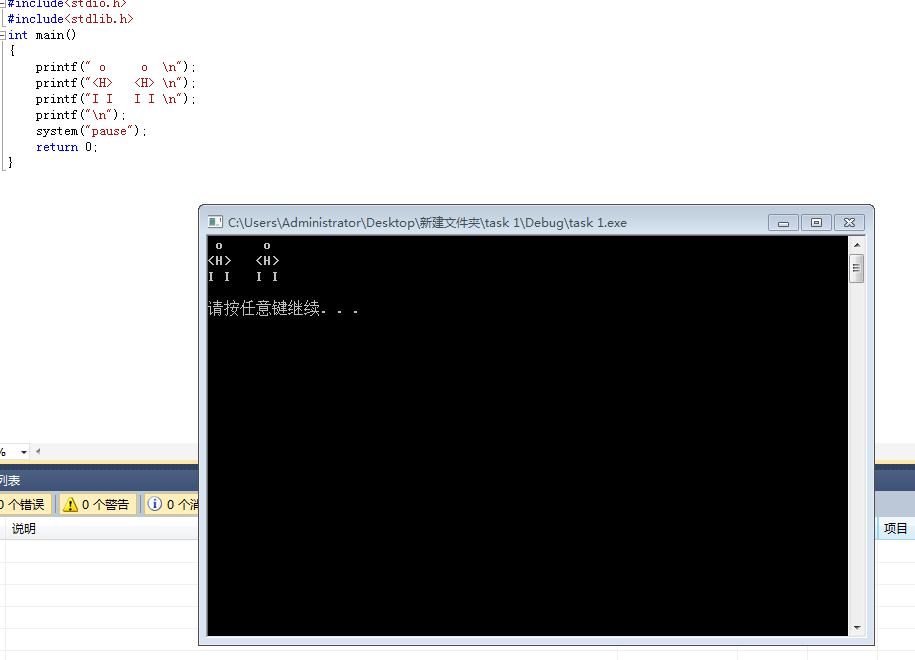Image resolution: width=915 pixels, height=660 pixels.
Task: Maximize the task 1.exe console window
Action: pos(816,223)
